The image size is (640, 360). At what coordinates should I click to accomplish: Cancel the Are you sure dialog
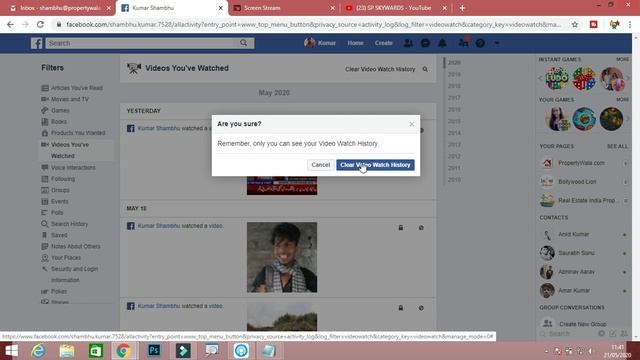(x=320, y=165)
